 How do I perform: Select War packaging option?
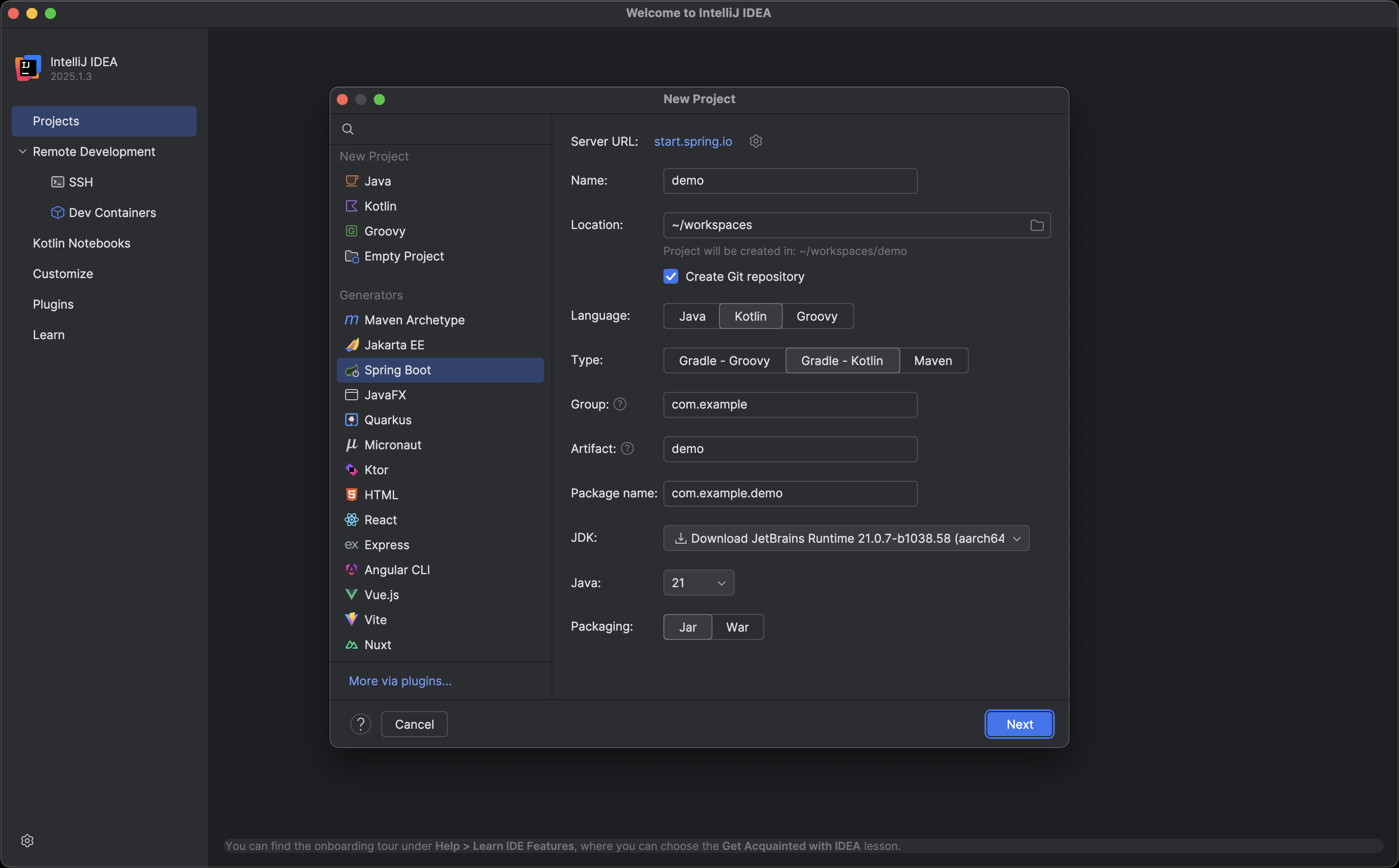[737, 627]
